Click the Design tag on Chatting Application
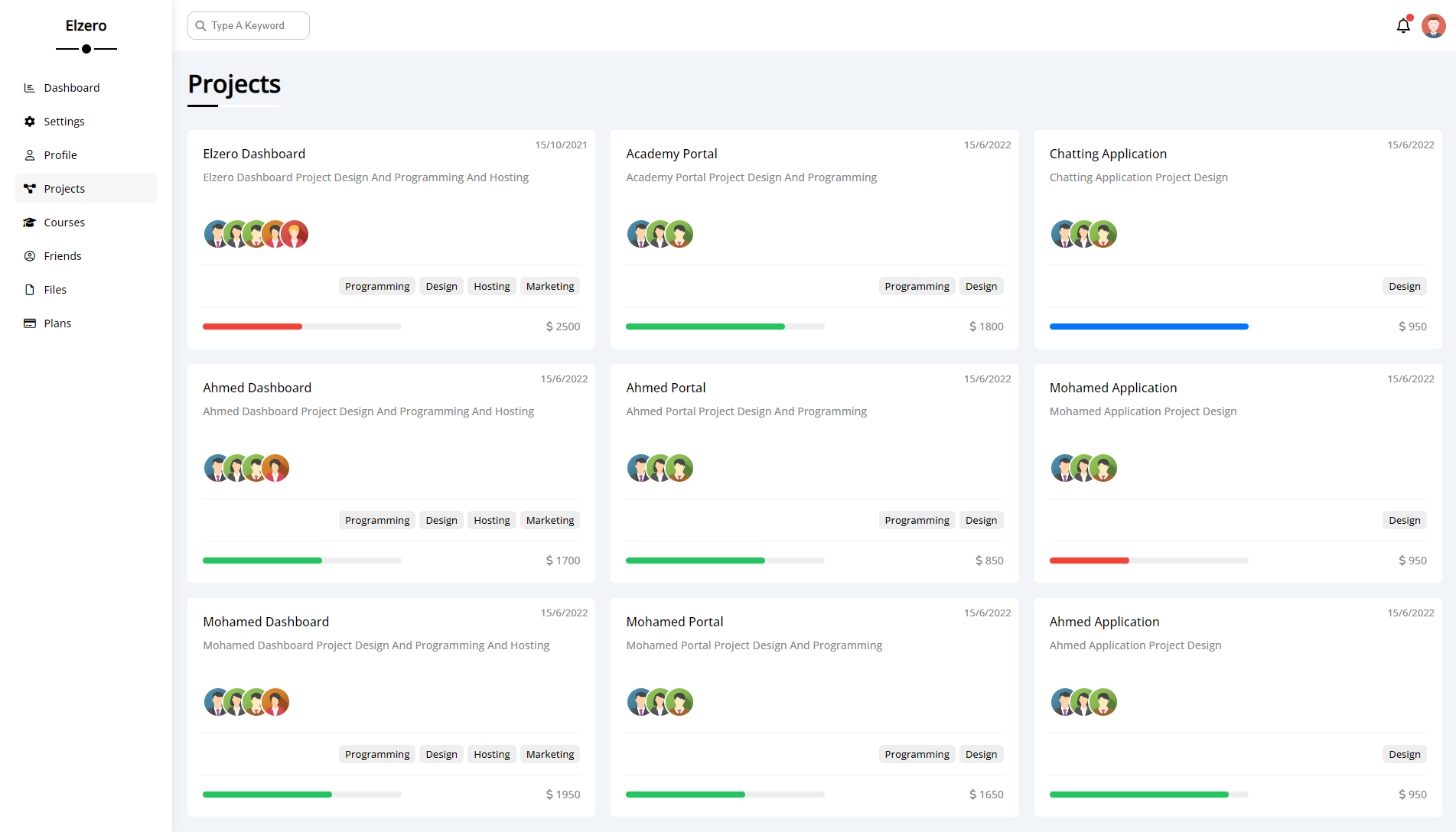This screenshot has height=832, width=1456. [1405, 286]
